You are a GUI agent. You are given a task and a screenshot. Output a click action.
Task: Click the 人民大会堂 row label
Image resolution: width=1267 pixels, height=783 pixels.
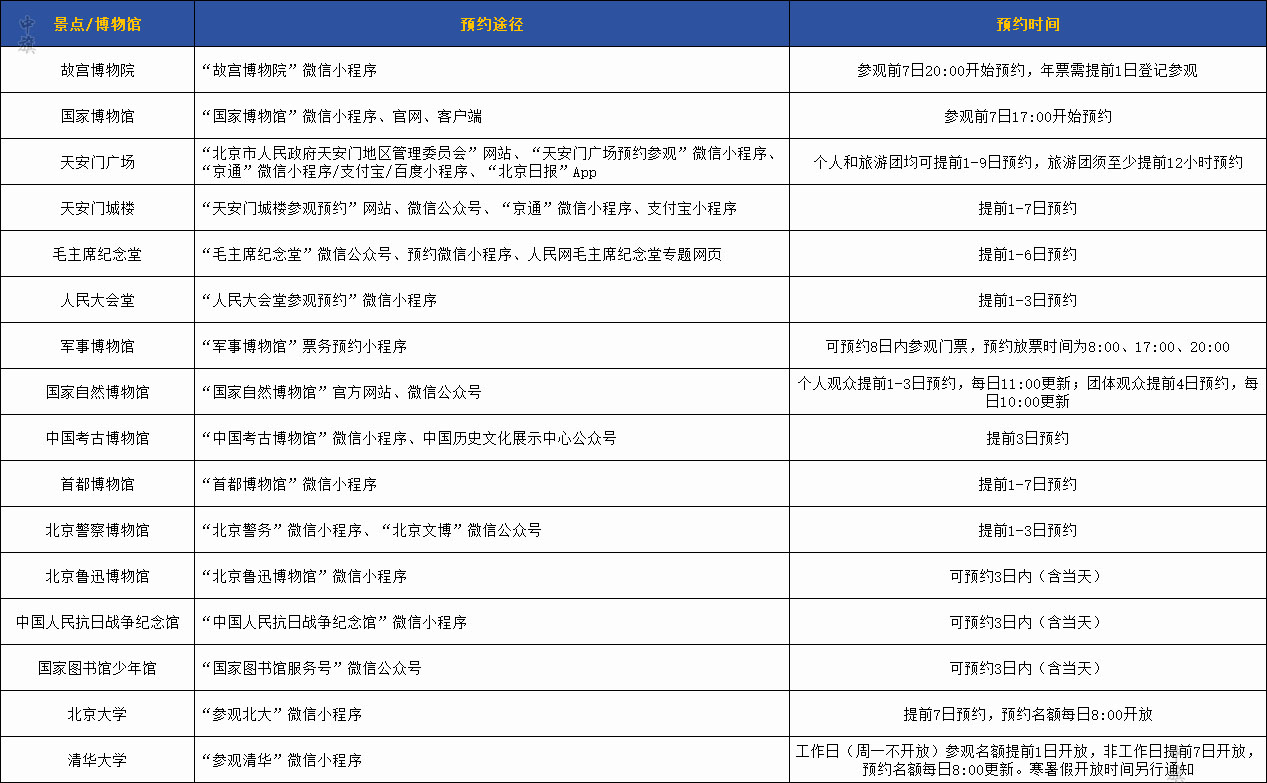pos(96,300)
